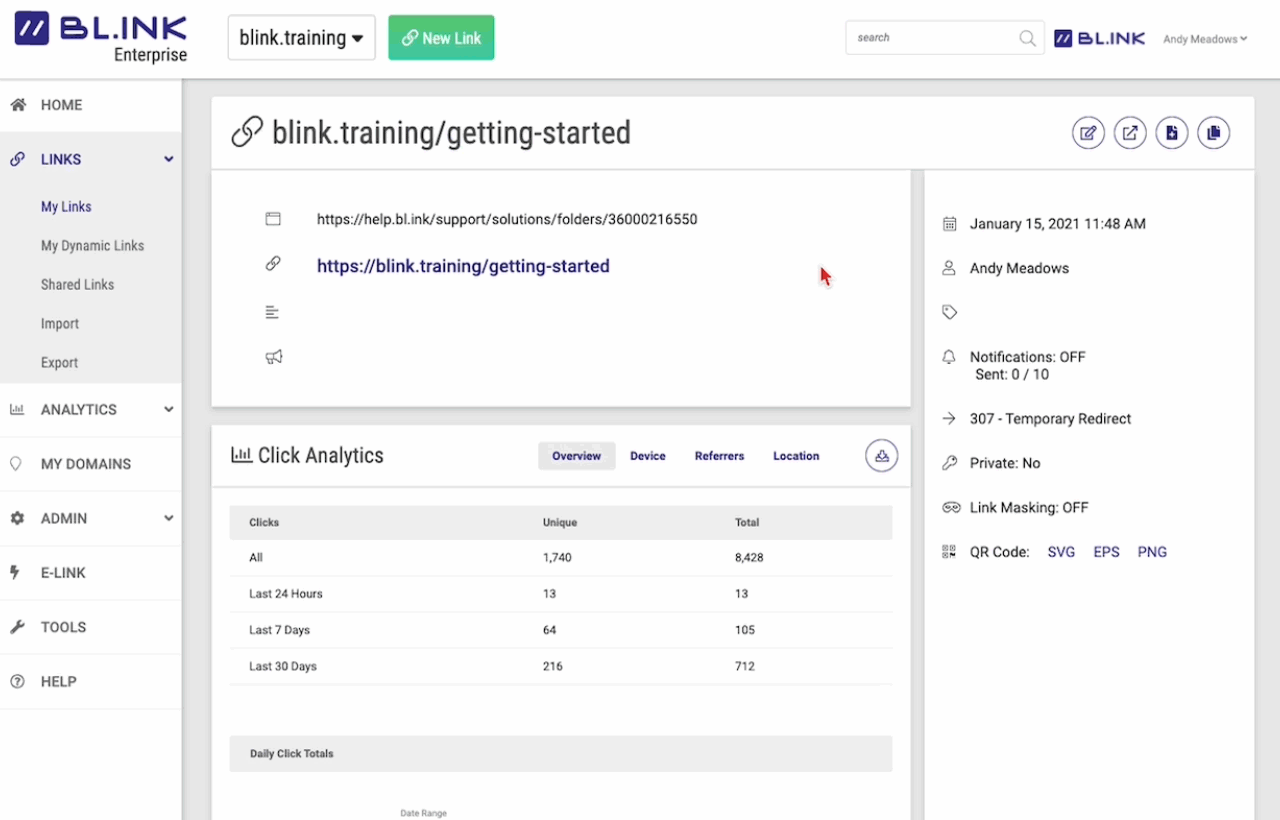
Task: Click the tag icon in details panel
Action: (950, 312)
